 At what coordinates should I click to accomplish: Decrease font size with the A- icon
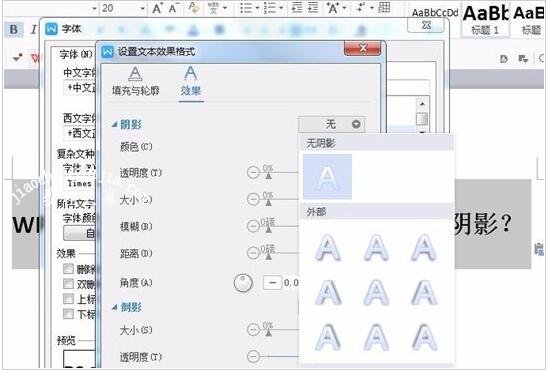tap(173, 8)
